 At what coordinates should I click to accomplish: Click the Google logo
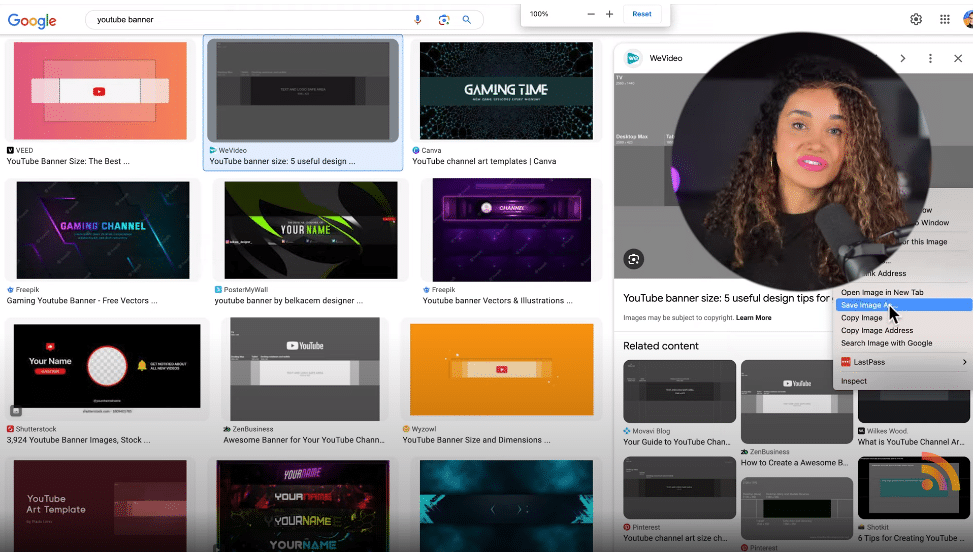pos(32,20)
